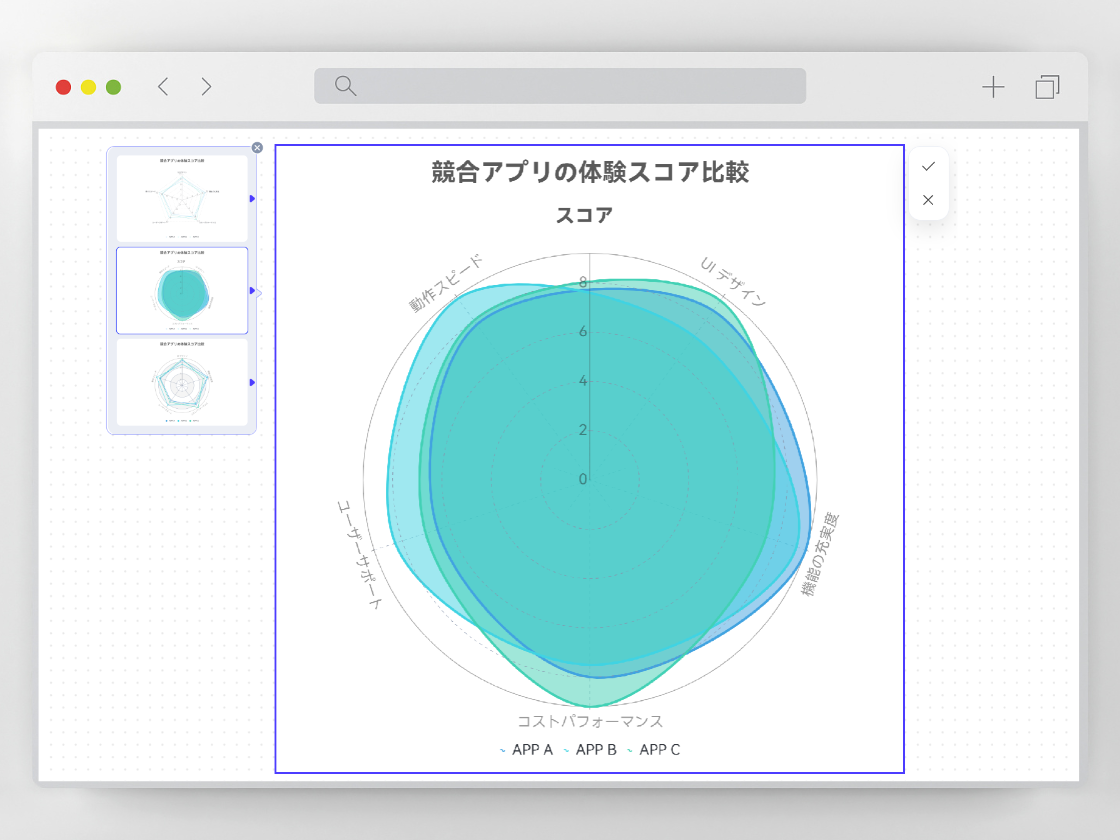The image size is (1120, 840).
Task: Expand options for the first chart variant
Action: pos(251,195)
